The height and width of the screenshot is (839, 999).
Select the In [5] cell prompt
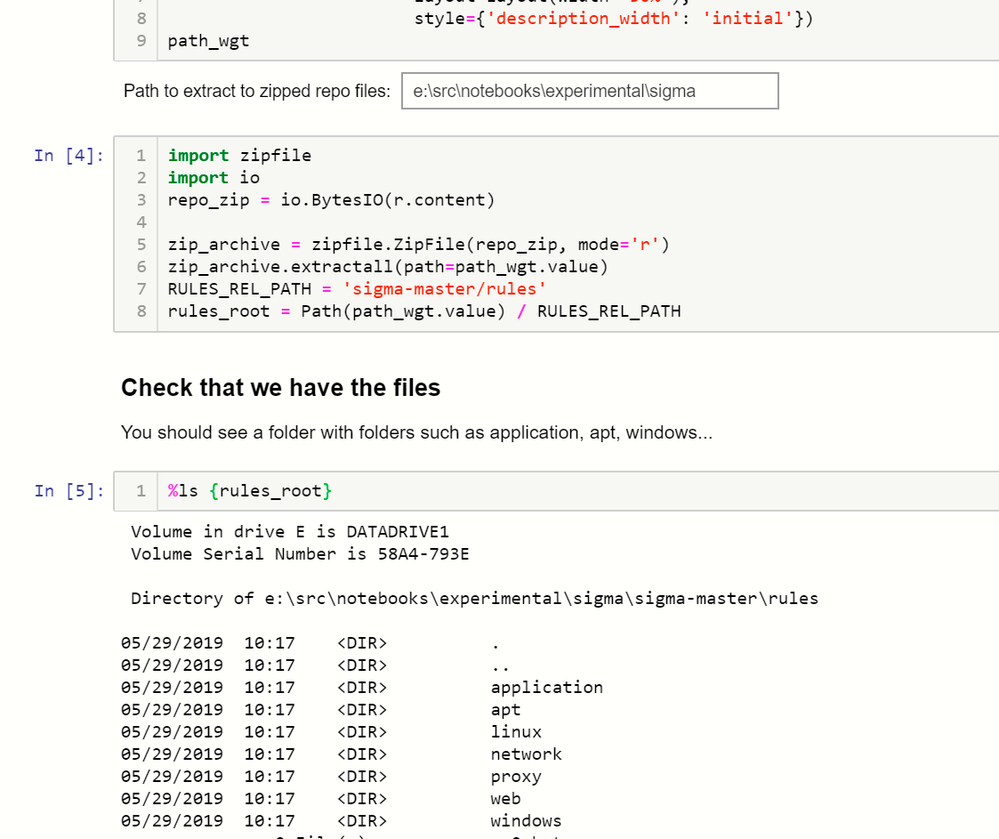(x=69, y=491)
